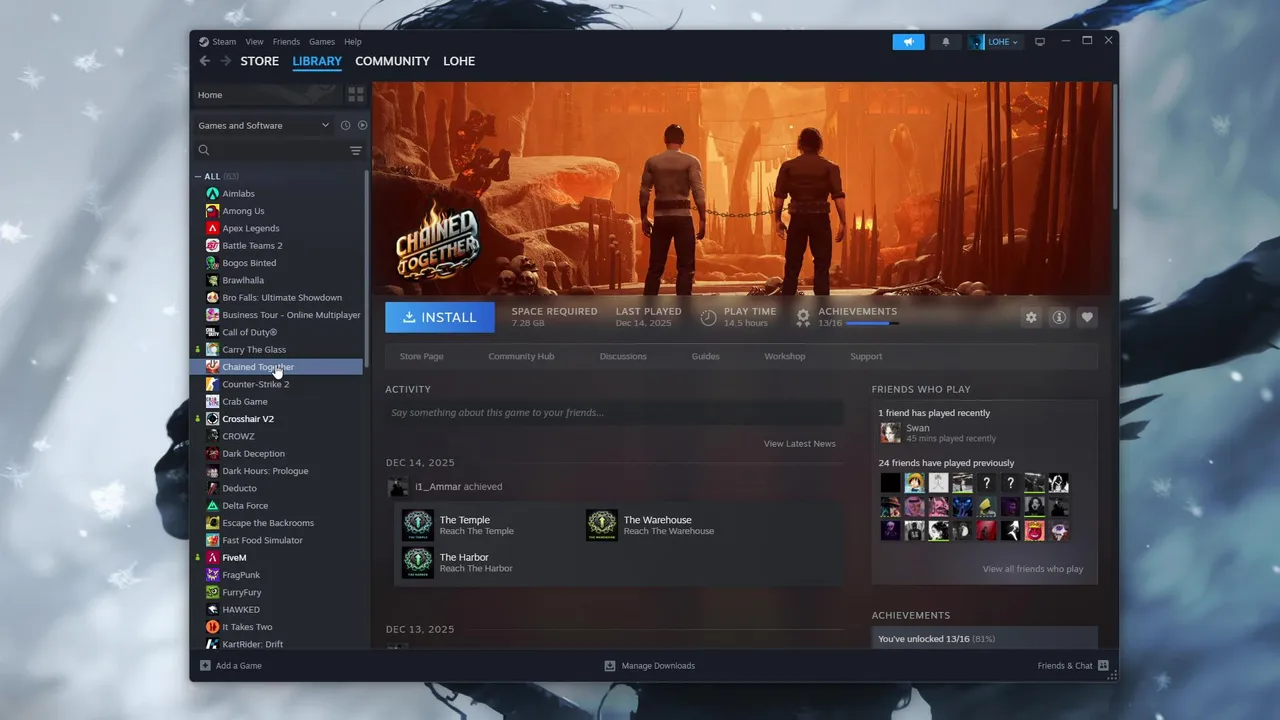Viewport: 1280px width, 720px height.
Task: Open the Support tab
Action: [x=866, y=357]
